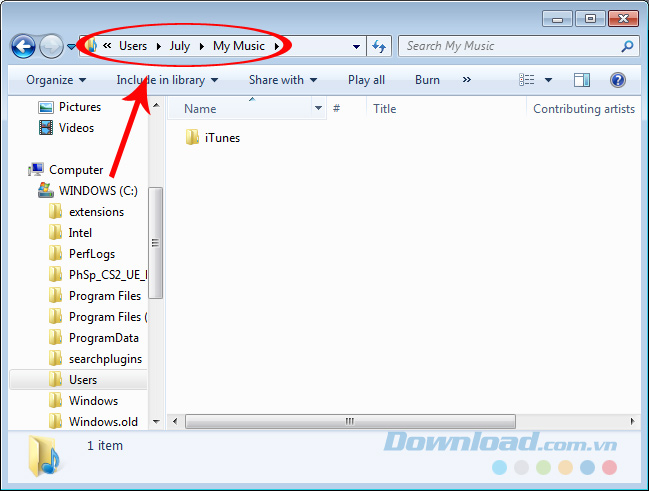The height and width of the screenshot is (491, 649).
Task: Toggle the preview pane
Action: coord(582,80)
